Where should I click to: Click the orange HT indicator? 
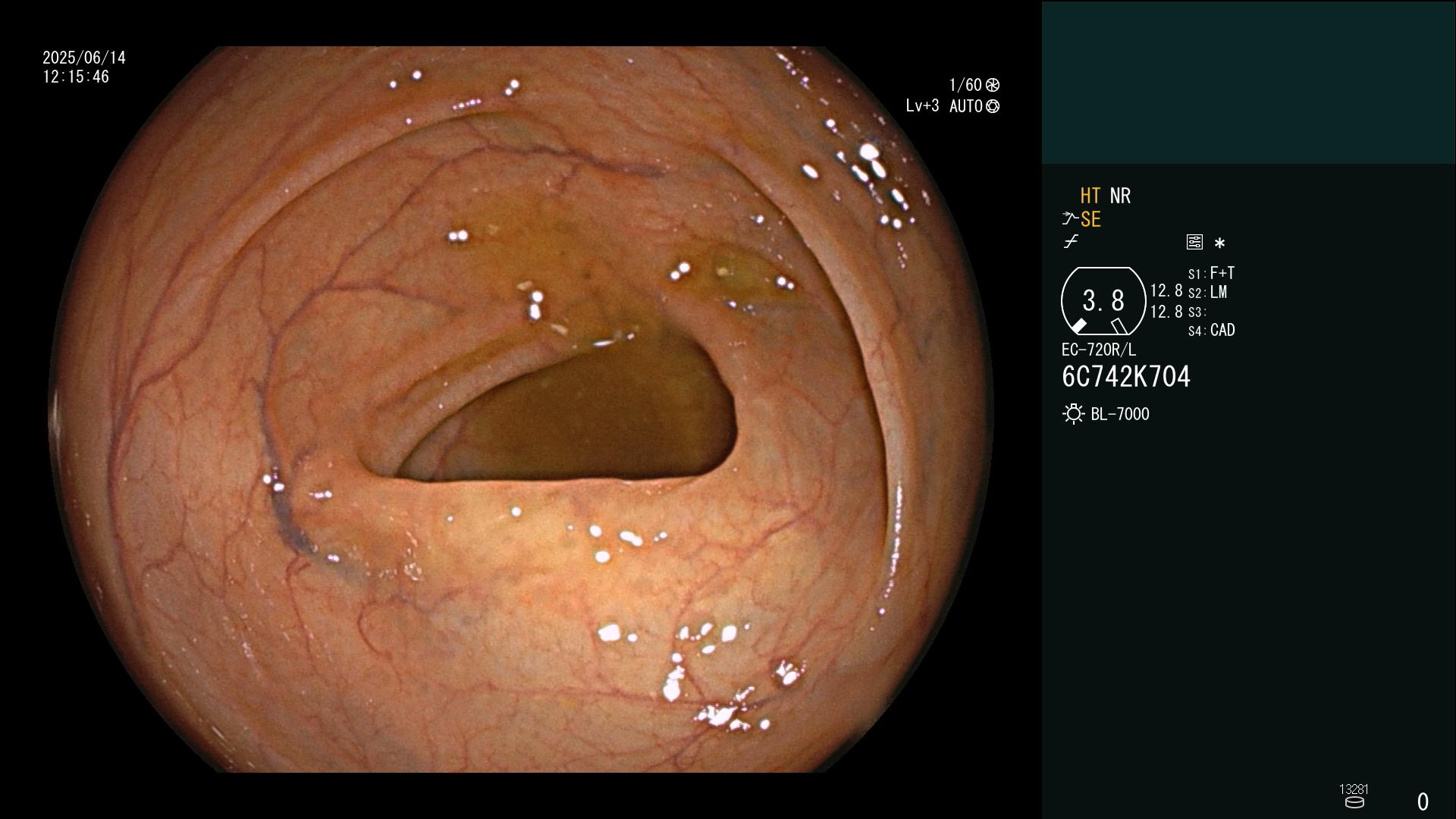(1090, 196)
